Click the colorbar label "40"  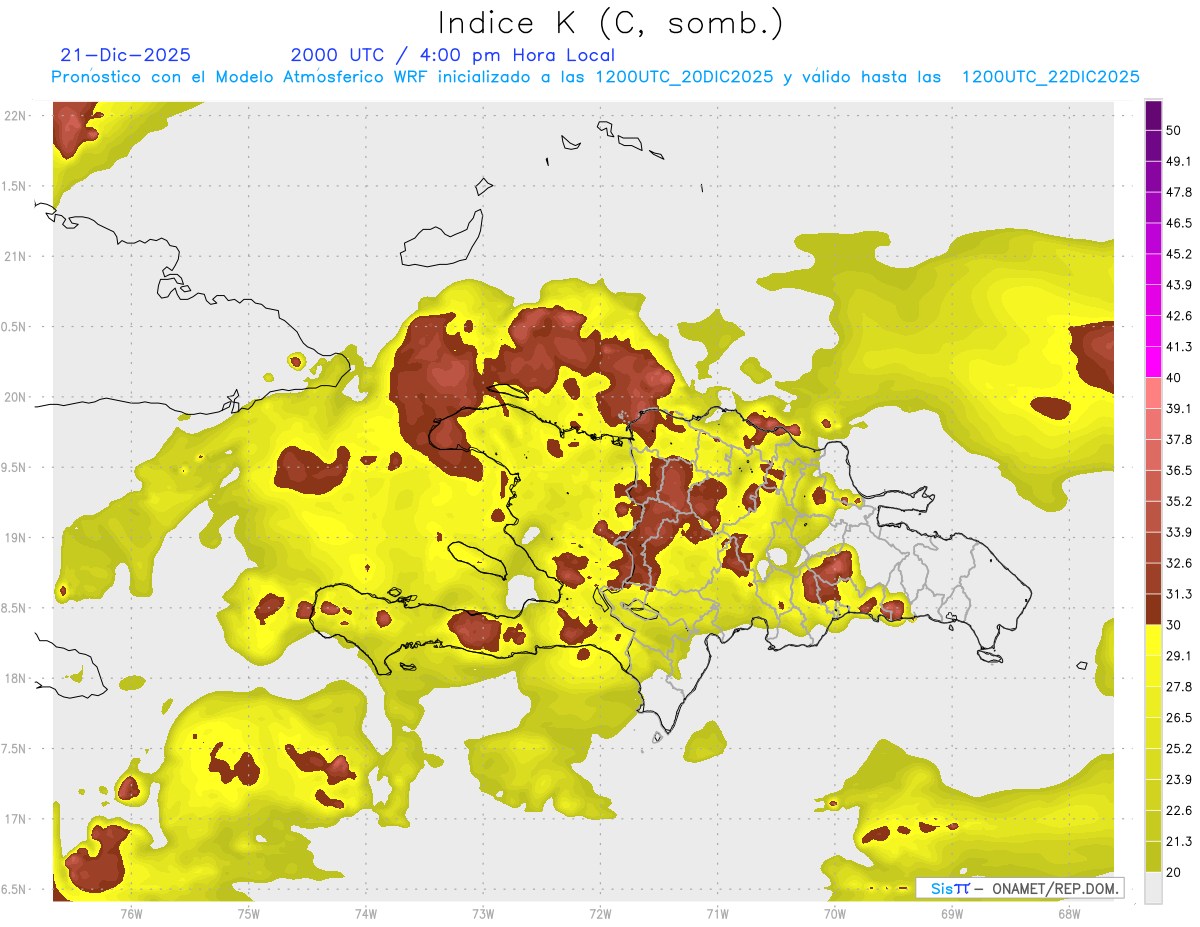(1174, 378)
